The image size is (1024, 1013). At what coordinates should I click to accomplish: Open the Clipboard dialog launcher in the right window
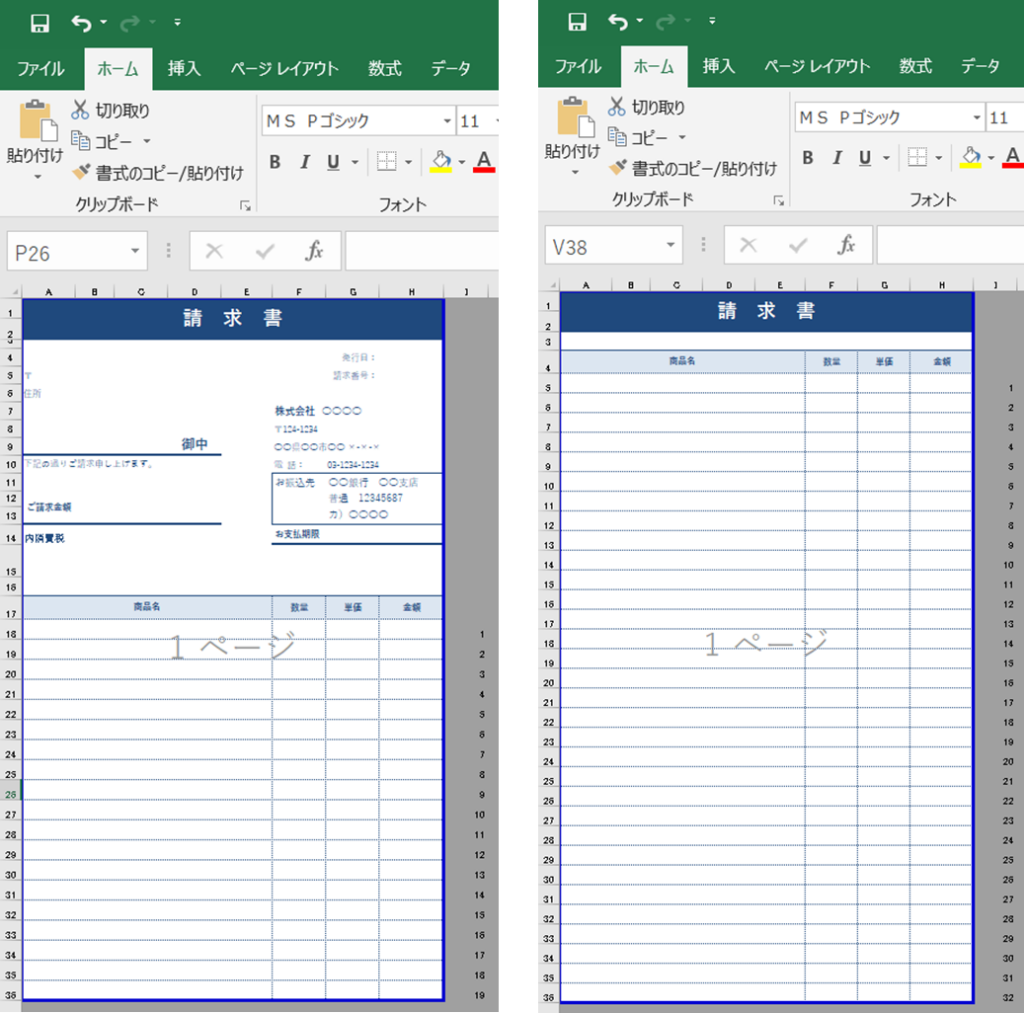[x=778, y=201]
